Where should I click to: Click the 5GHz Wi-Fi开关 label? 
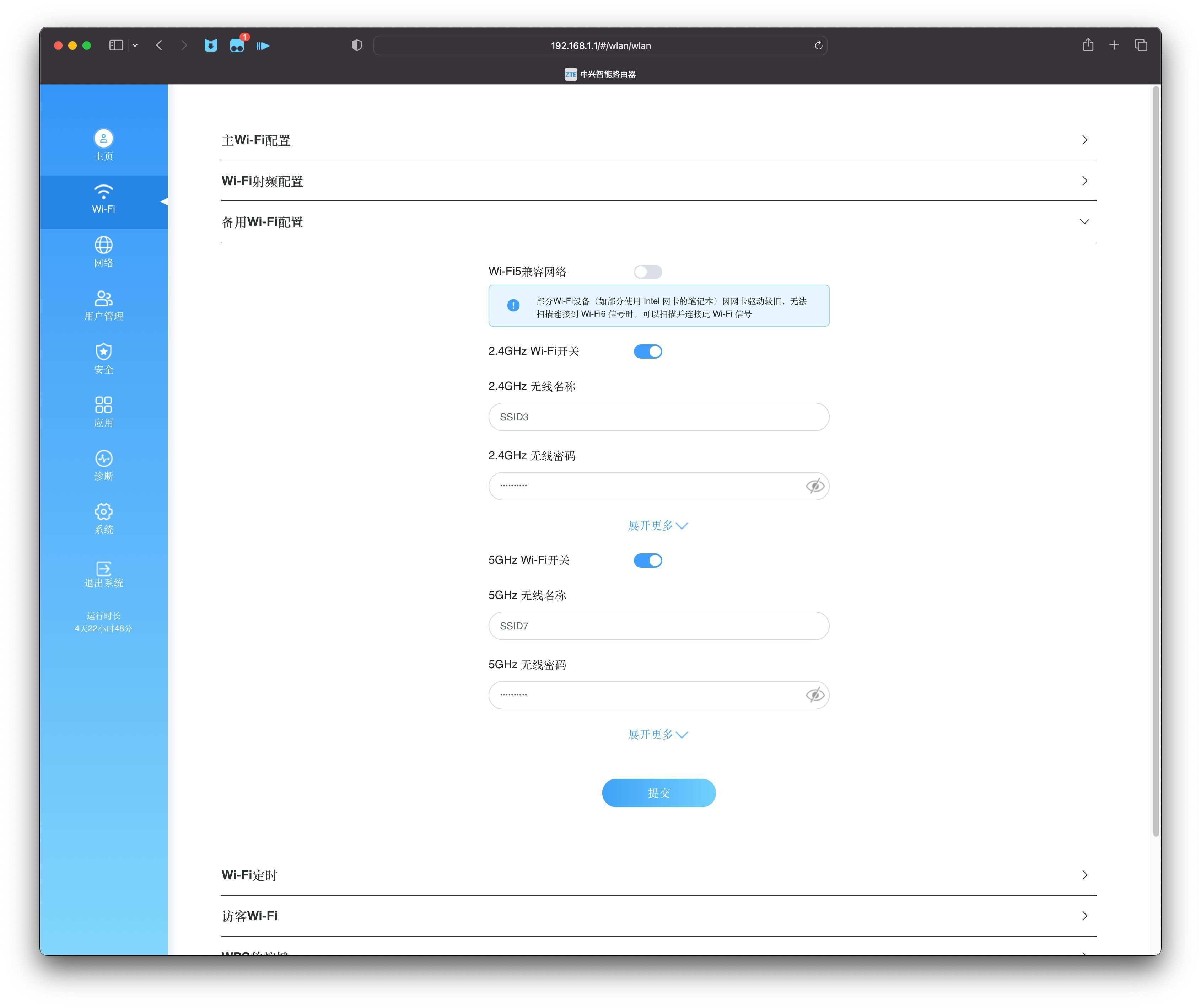tap(529, 559)
